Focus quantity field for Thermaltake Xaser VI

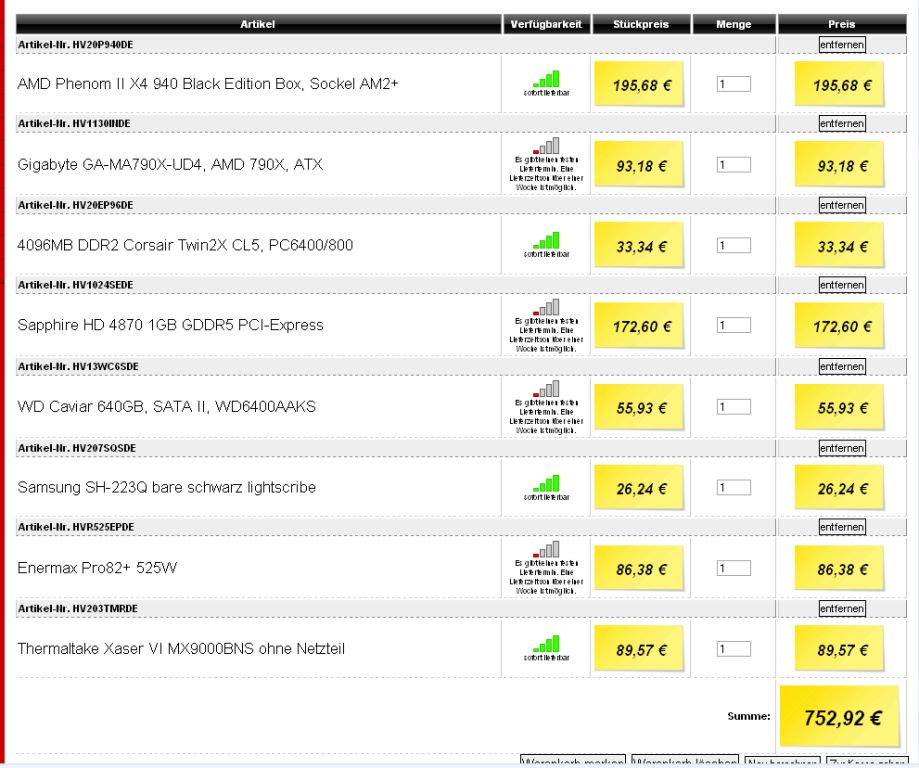[x=734, y=648]
